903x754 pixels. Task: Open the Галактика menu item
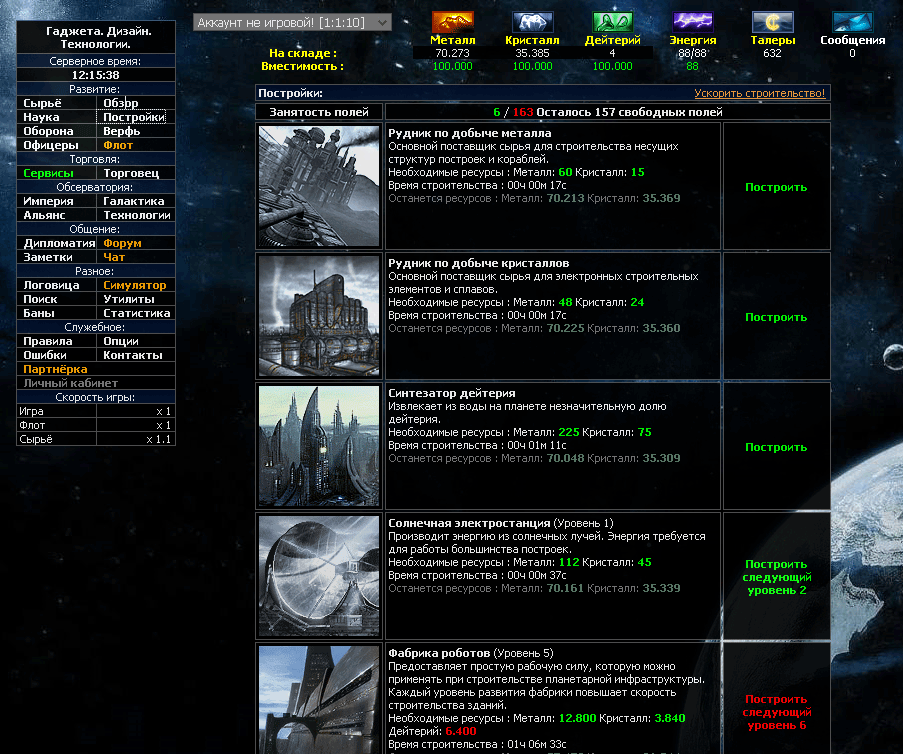point(134,201)
